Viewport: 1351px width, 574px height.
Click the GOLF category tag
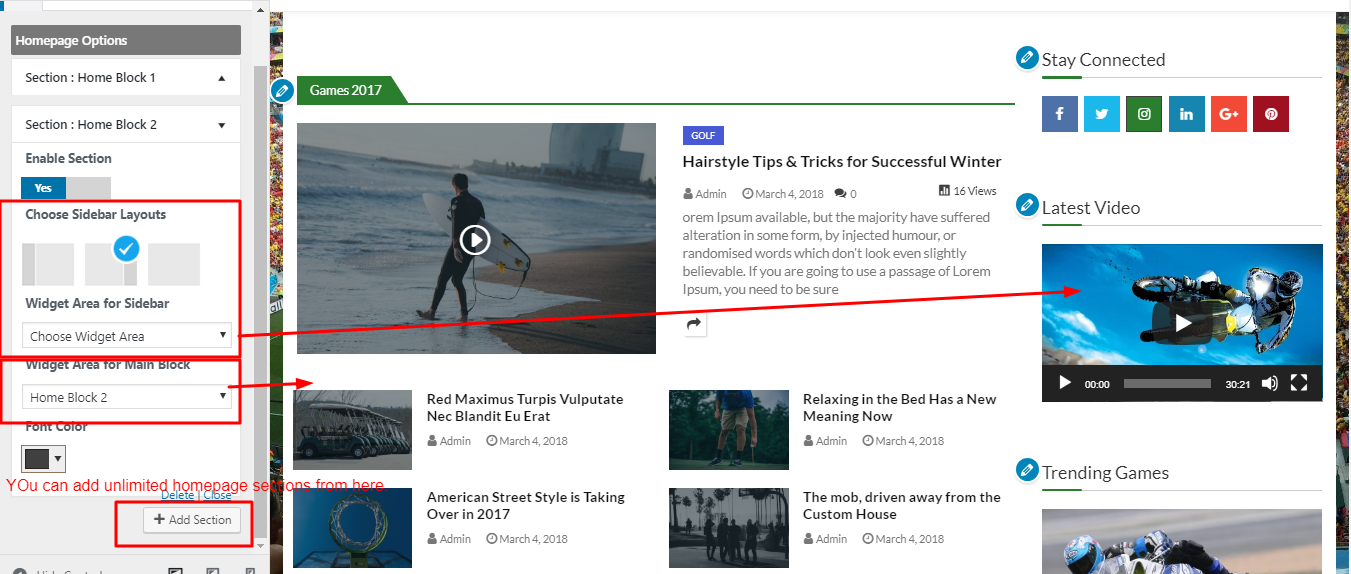pyautogui.click(x=703, y=136)
